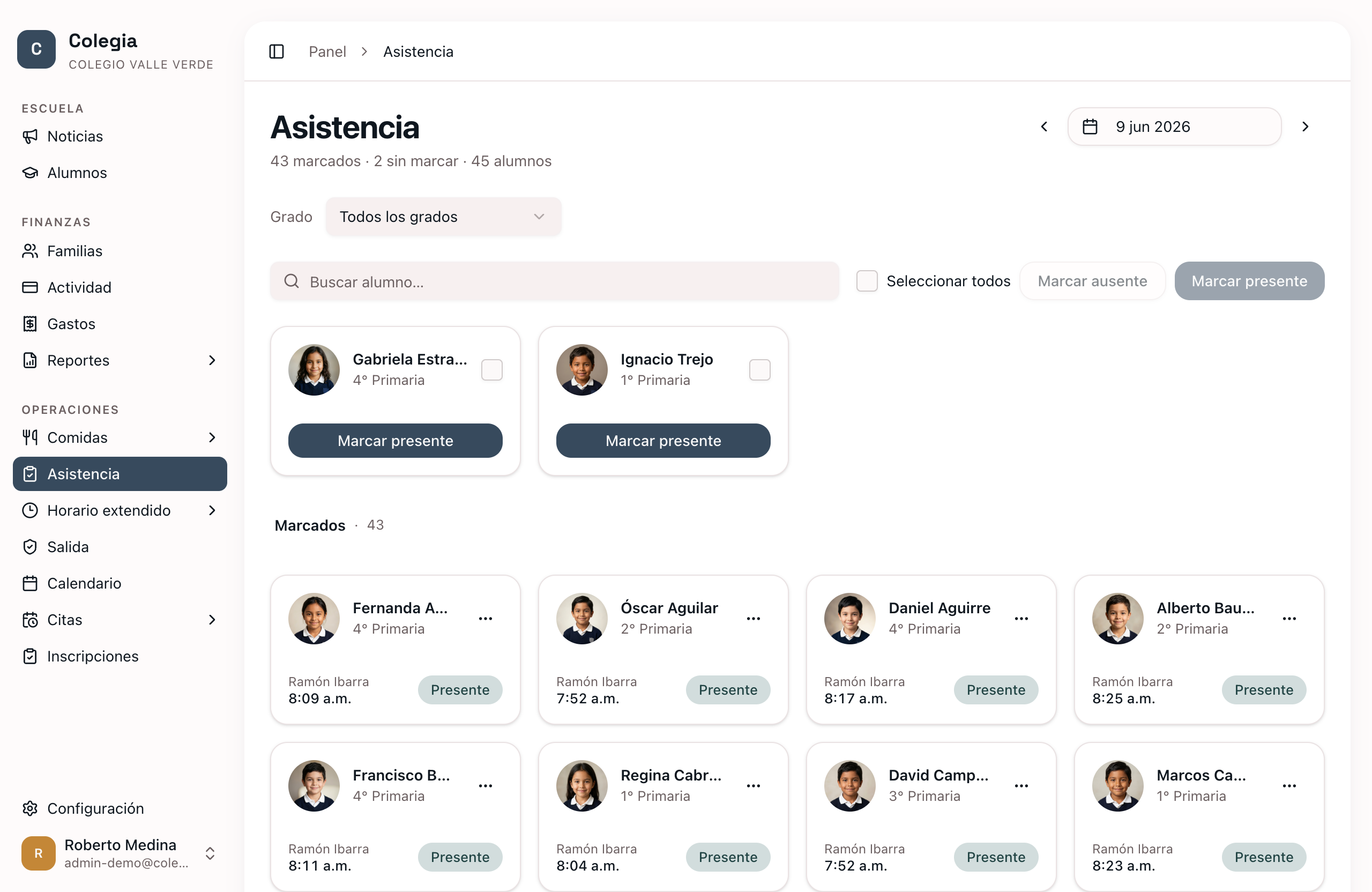
Task: Expand the Reportes submenu chevron
Action: (212, 360)
